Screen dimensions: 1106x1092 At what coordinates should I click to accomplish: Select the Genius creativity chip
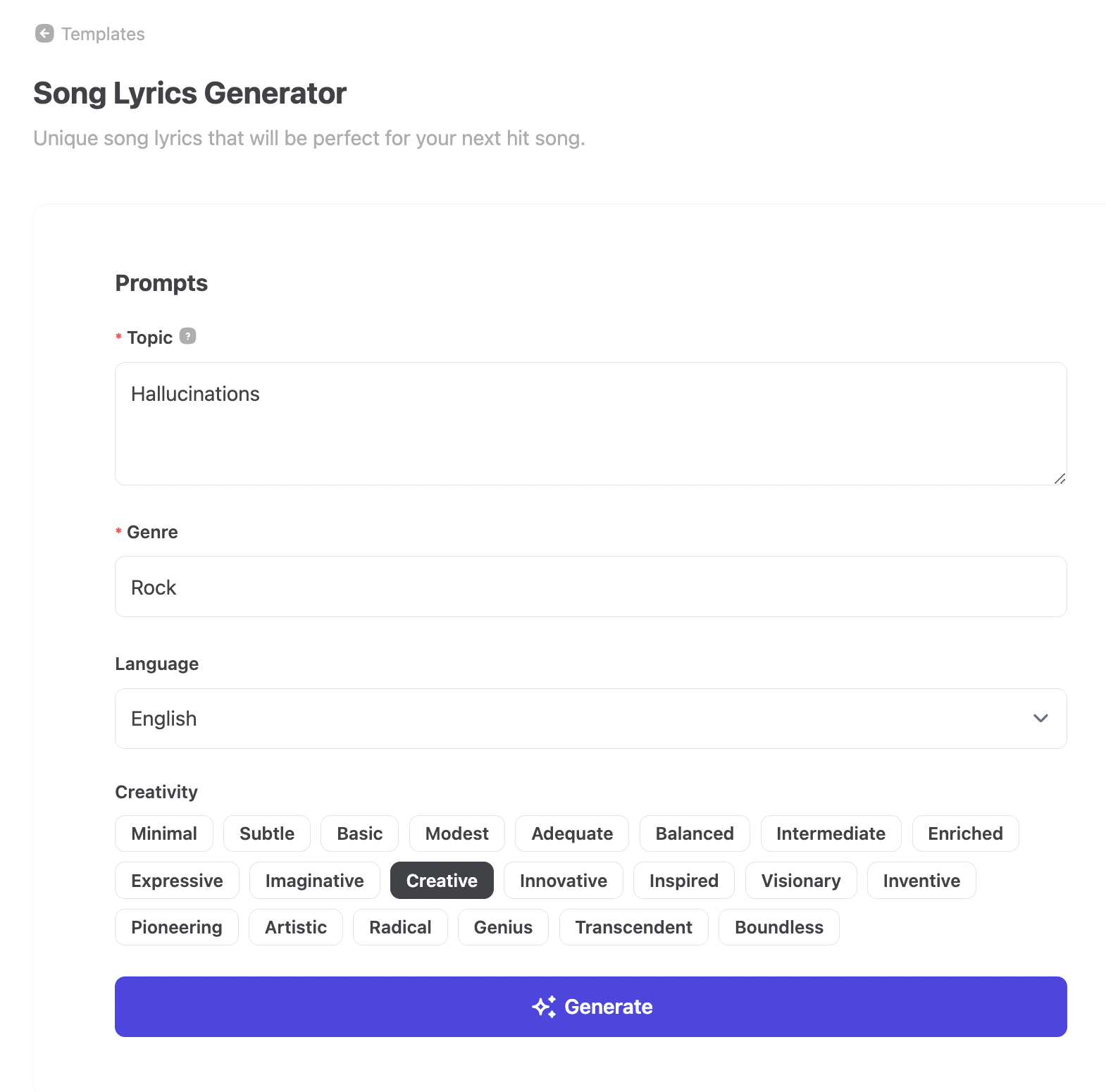click(503, 927)
